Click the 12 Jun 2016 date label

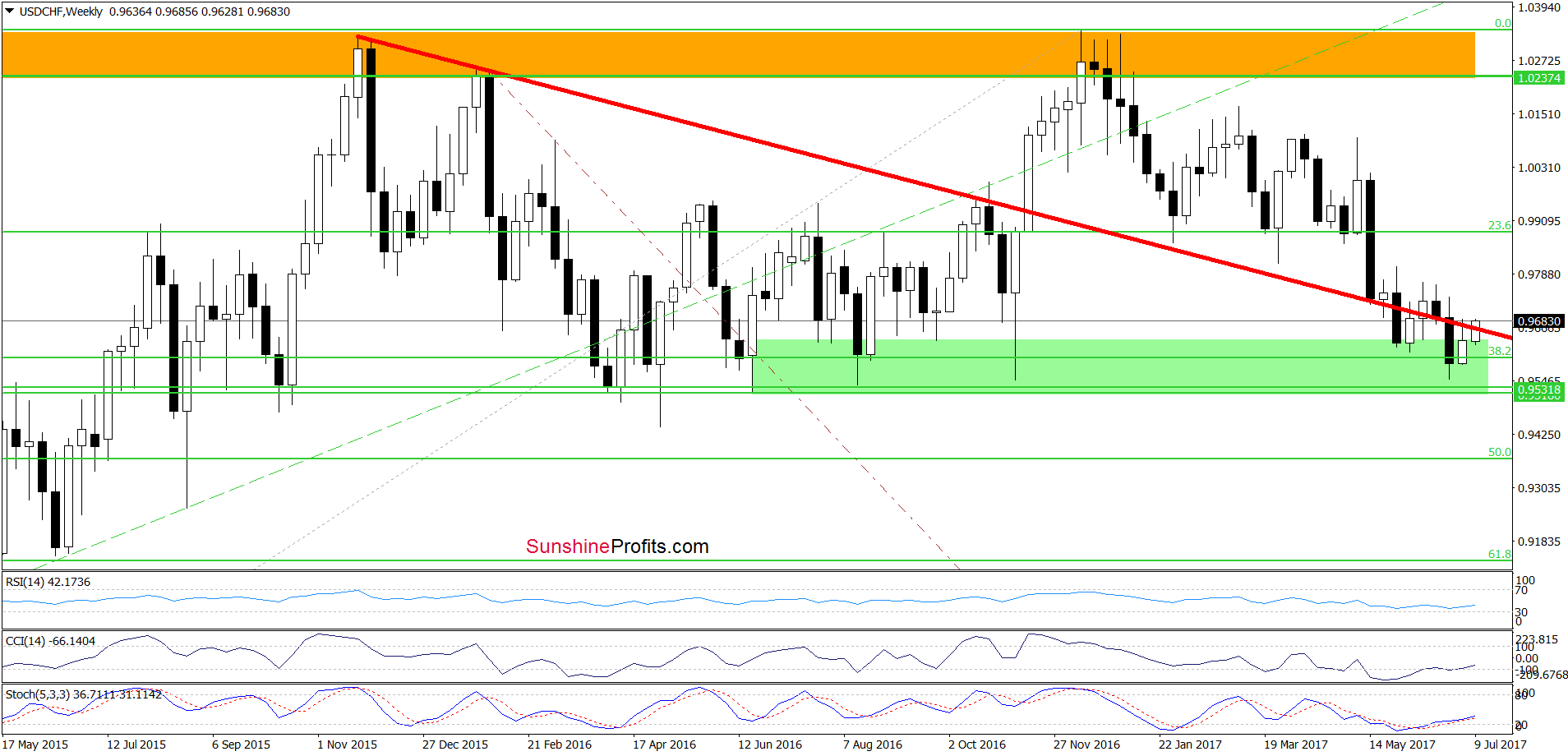770,744
